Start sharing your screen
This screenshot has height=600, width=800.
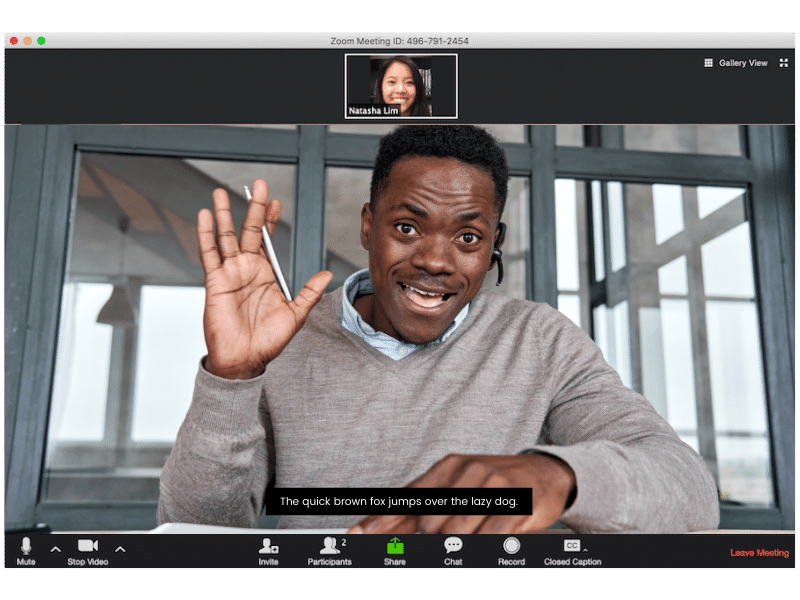(393, 552)
